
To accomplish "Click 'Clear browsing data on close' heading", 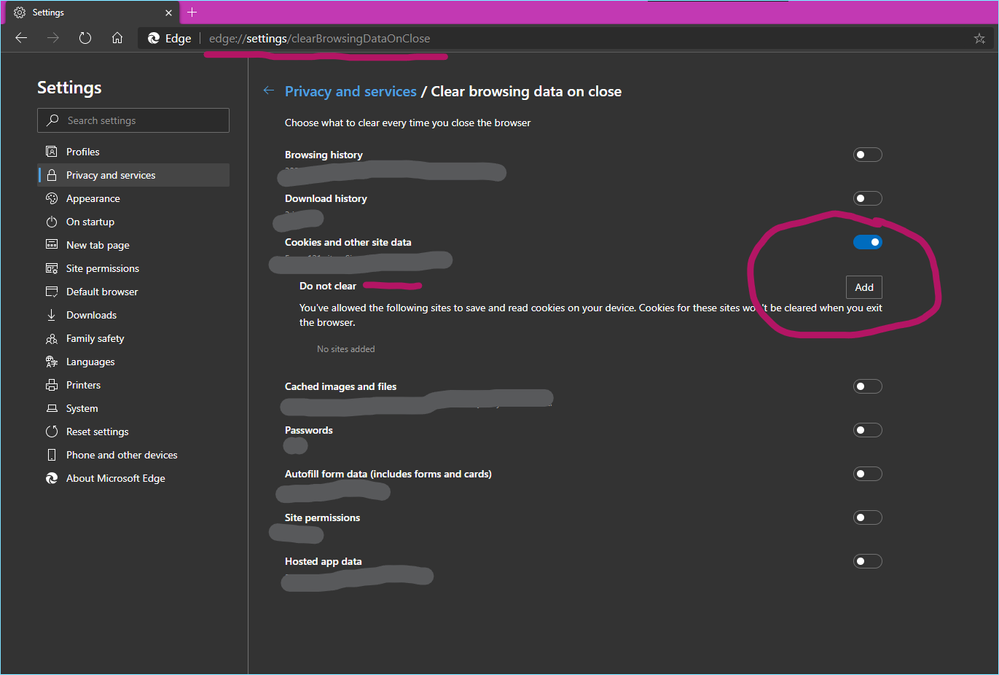I will [526, 91].
